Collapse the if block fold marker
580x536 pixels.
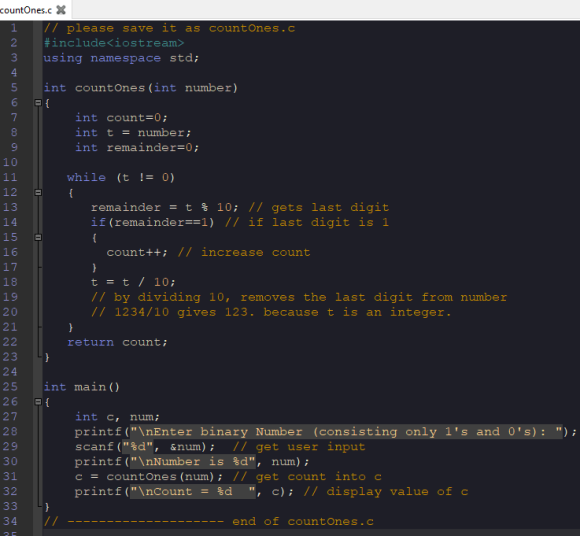[x=38, y=237]
